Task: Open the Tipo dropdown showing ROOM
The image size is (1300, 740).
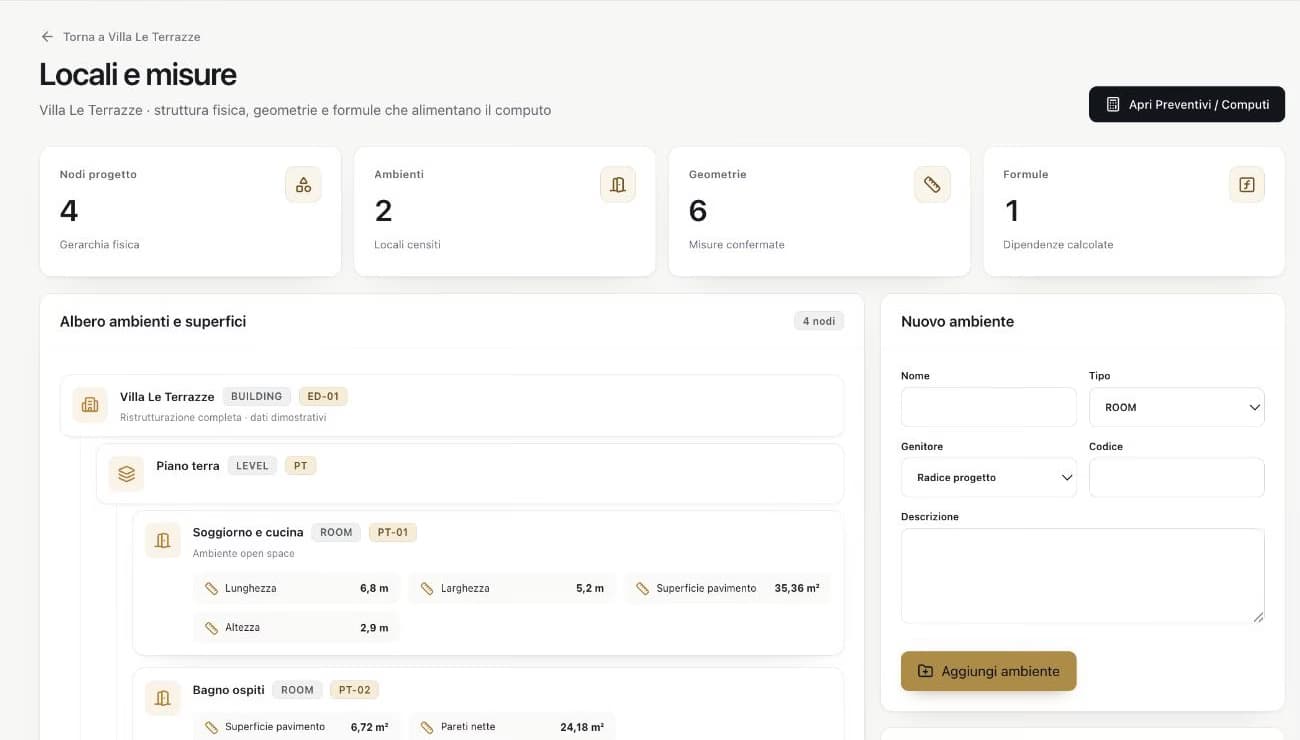Action: (1177, 407)
